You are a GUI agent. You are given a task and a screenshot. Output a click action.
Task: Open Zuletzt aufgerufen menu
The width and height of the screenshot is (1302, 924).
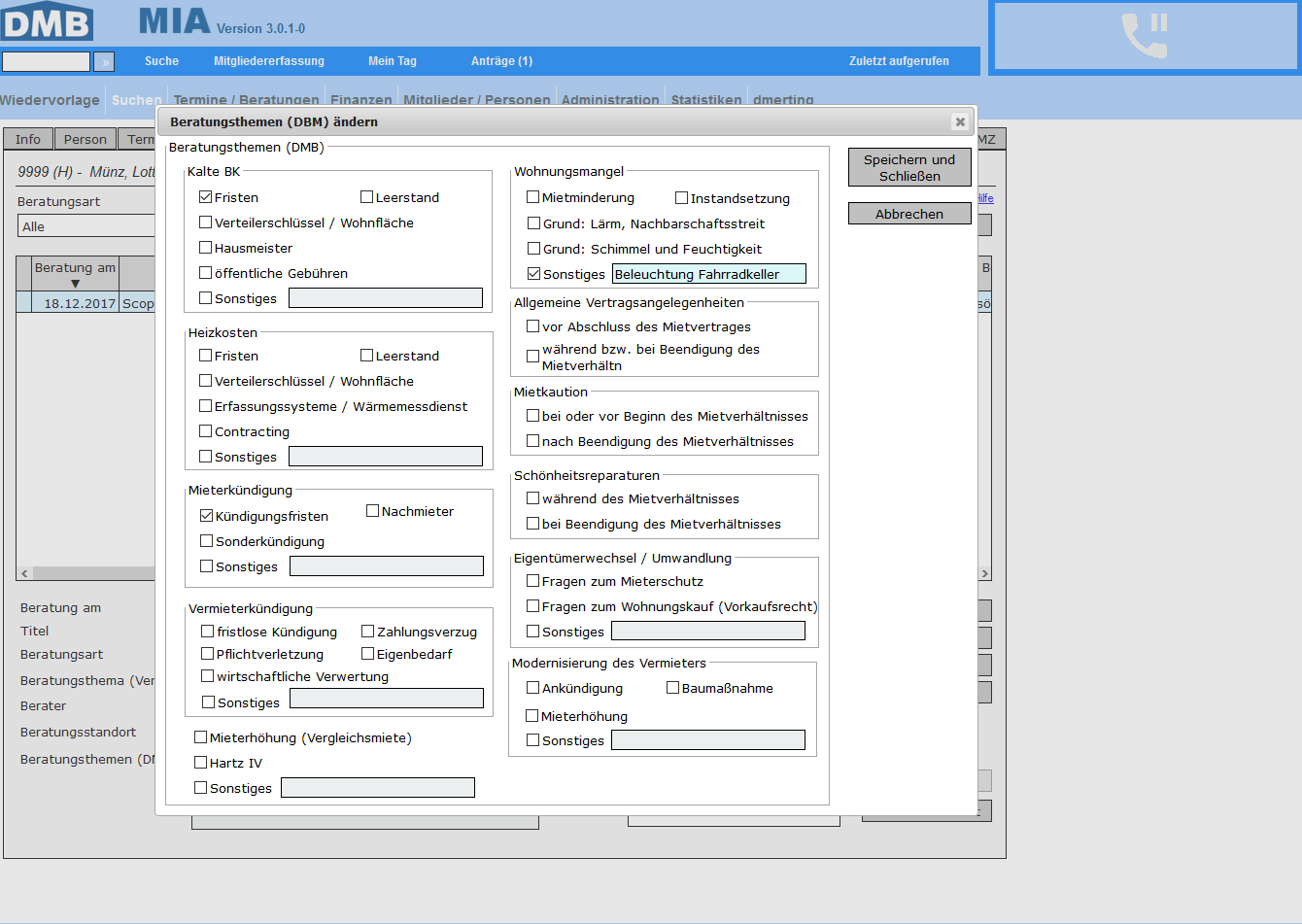click(899, 60)
